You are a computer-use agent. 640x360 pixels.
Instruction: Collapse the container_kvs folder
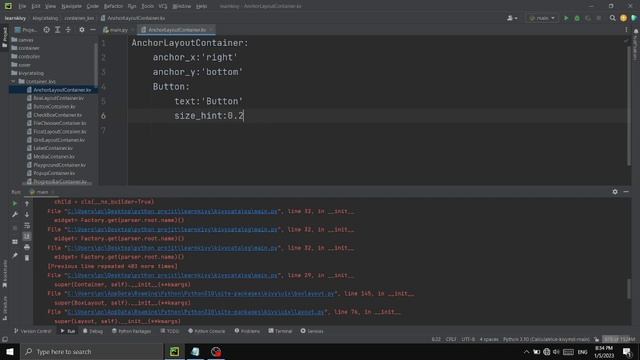point(13,82)
